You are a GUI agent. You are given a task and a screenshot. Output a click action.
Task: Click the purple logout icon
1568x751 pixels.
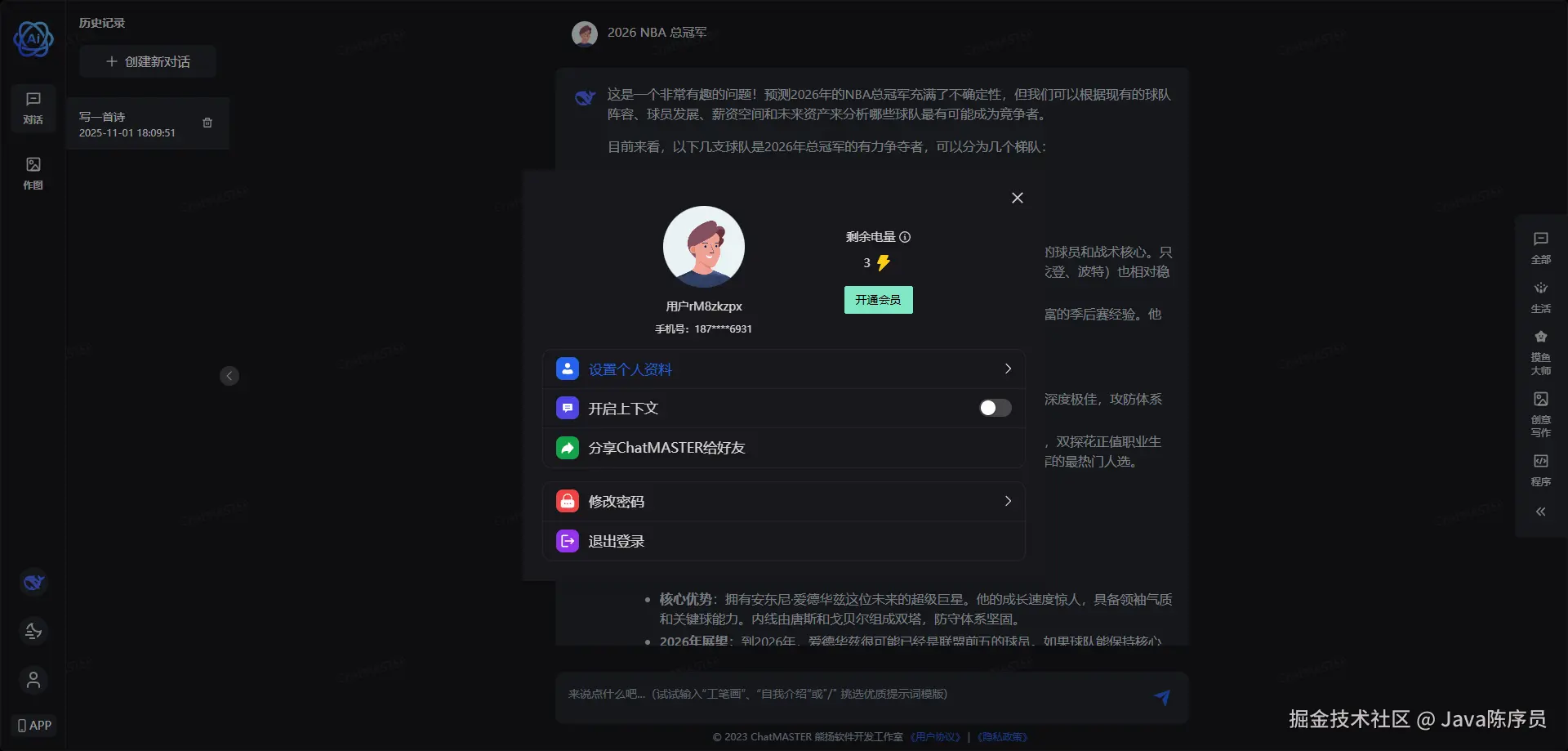click(x=568, y=541)
